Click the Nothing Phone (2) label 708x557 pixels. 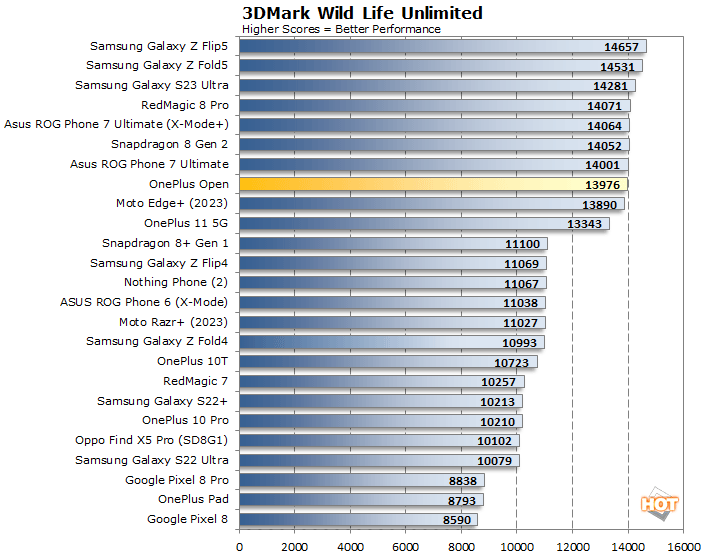[x=176, y=283]
